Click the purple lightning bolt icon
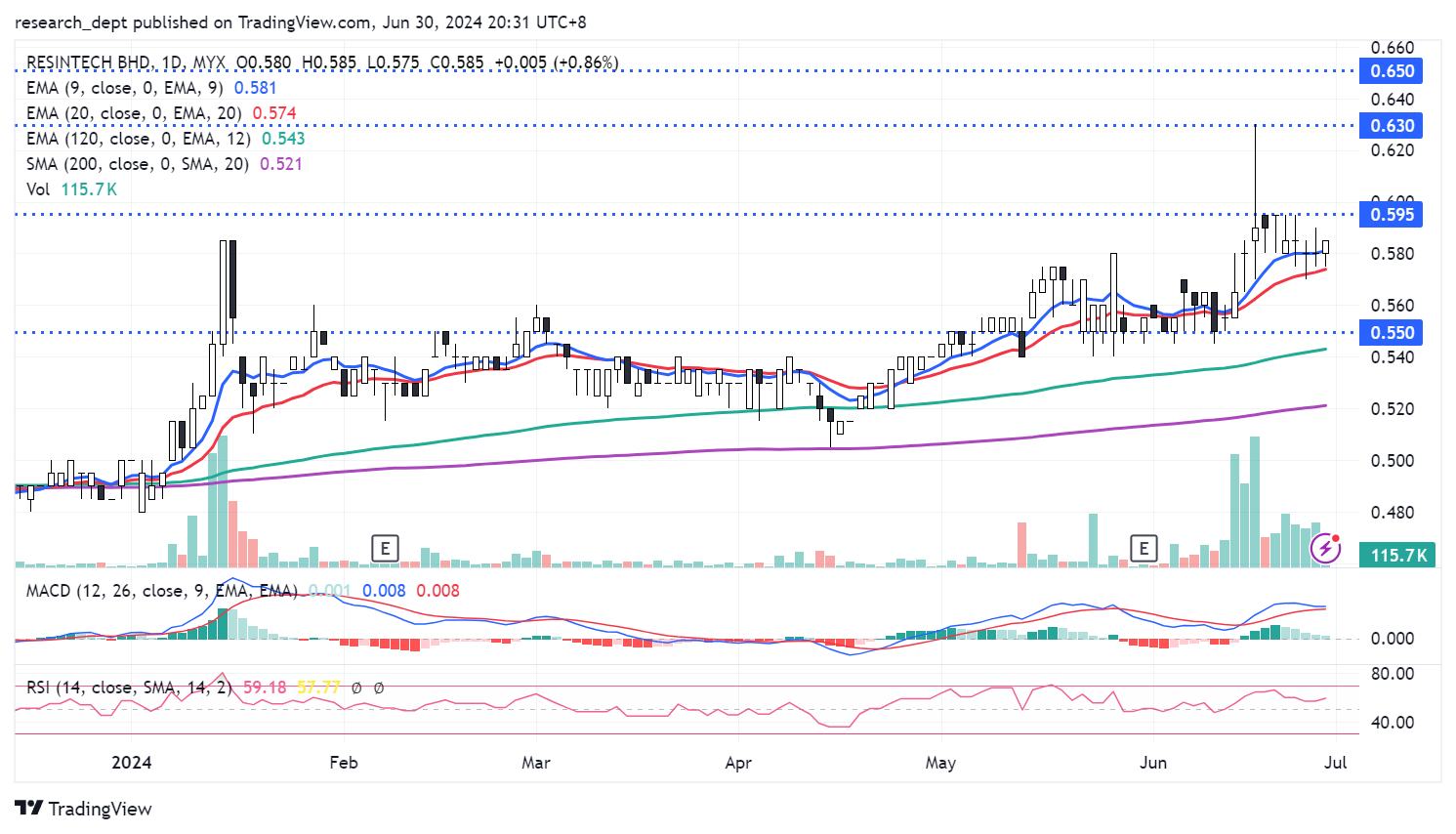This screenshot has height=834, width=1456. [x=1325, y=548]
